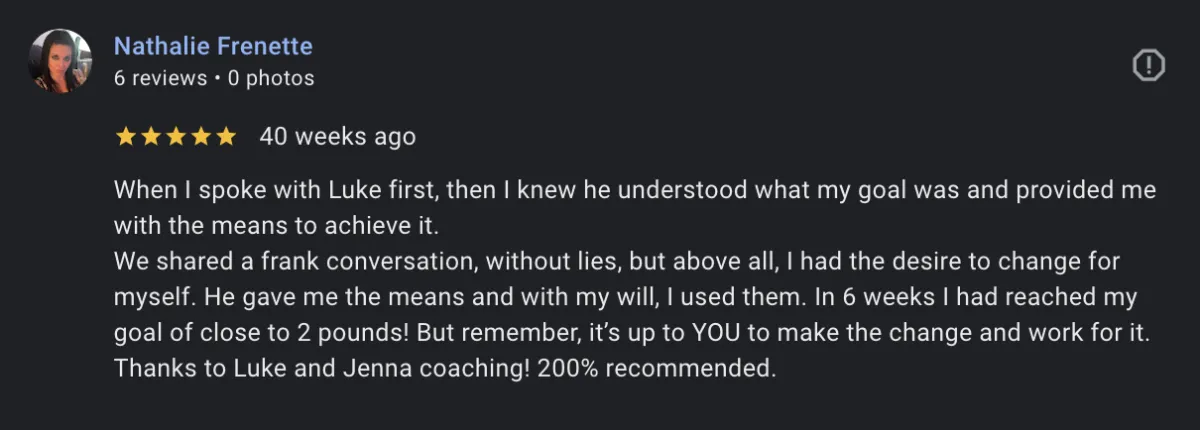Click the second gold rating star
The width and height of the screenshot is (1200, 430).
[151, 136]
